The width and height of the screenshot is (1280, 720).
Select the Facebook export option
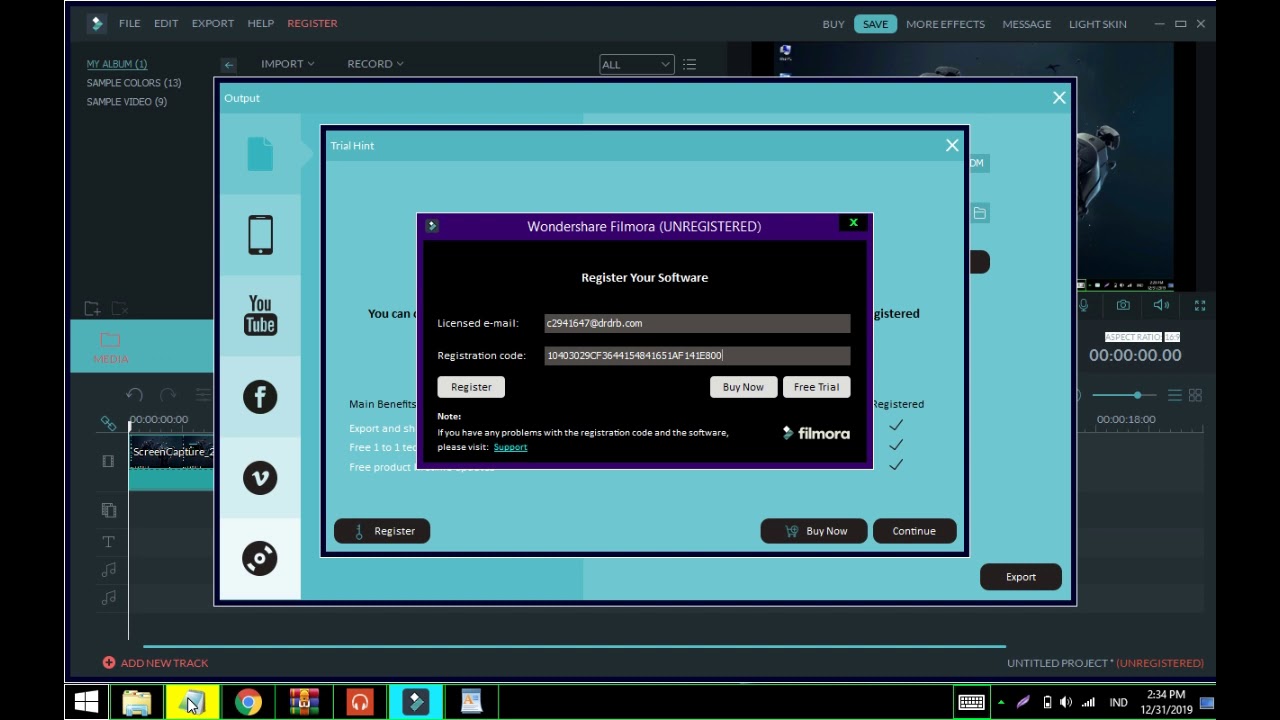tap(260, 397)
